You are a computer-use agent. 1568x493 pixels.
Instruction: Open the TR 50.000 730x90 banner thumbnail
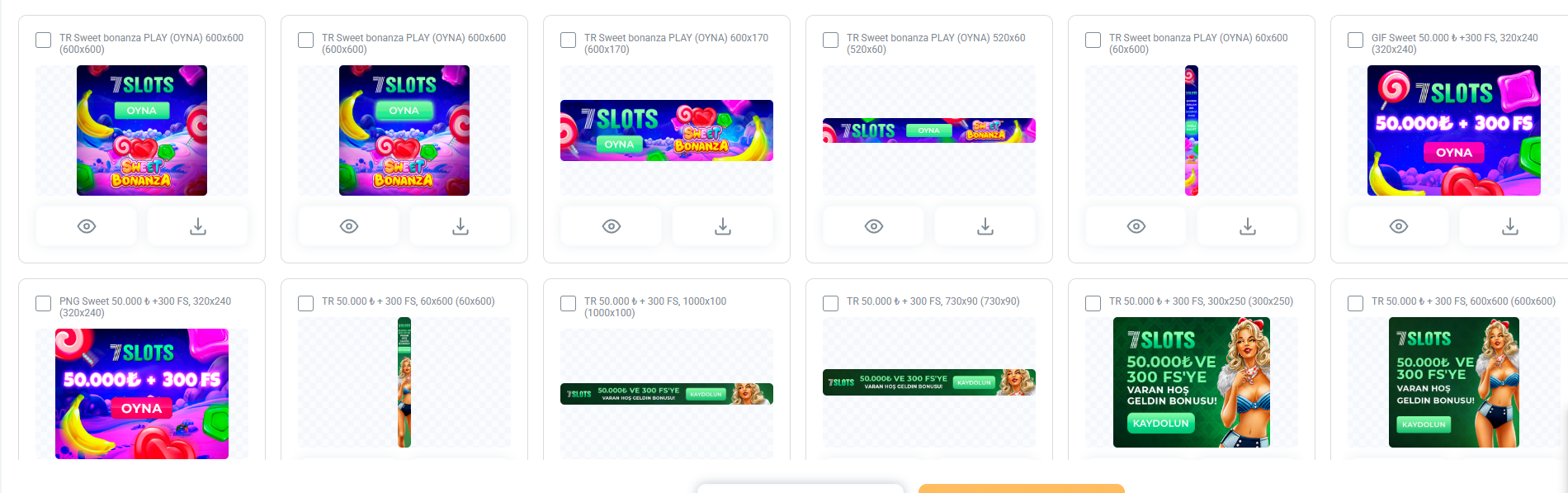pyautogui.click(x=929, y=382)
